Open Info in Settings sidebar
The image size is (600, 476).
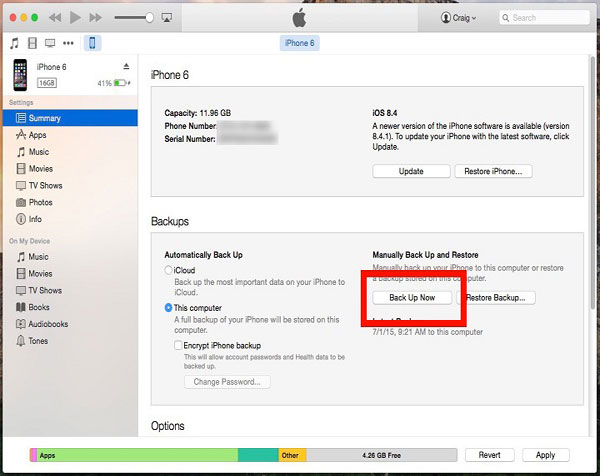pyautogui.click(x=70, y=219)
